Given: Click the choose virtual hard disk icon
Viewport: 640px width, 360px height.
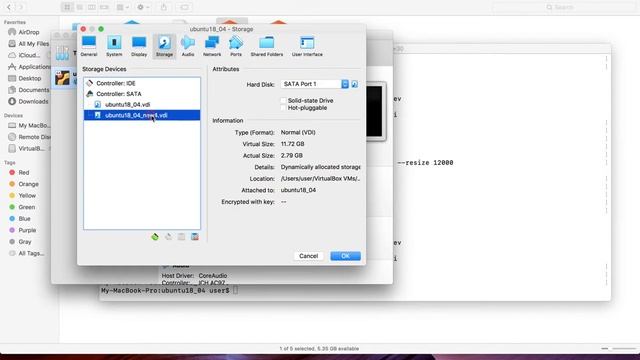Looking at the screenshot, I should (355, 84).
